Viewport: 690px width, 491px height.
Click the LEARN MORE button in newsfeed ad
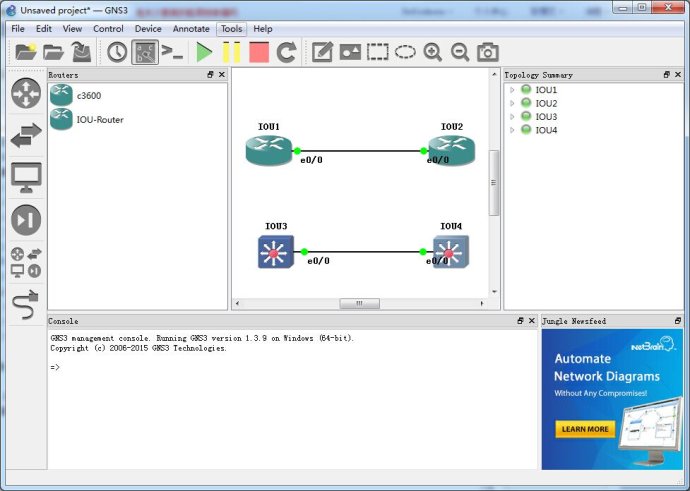(x=585, y=429)
